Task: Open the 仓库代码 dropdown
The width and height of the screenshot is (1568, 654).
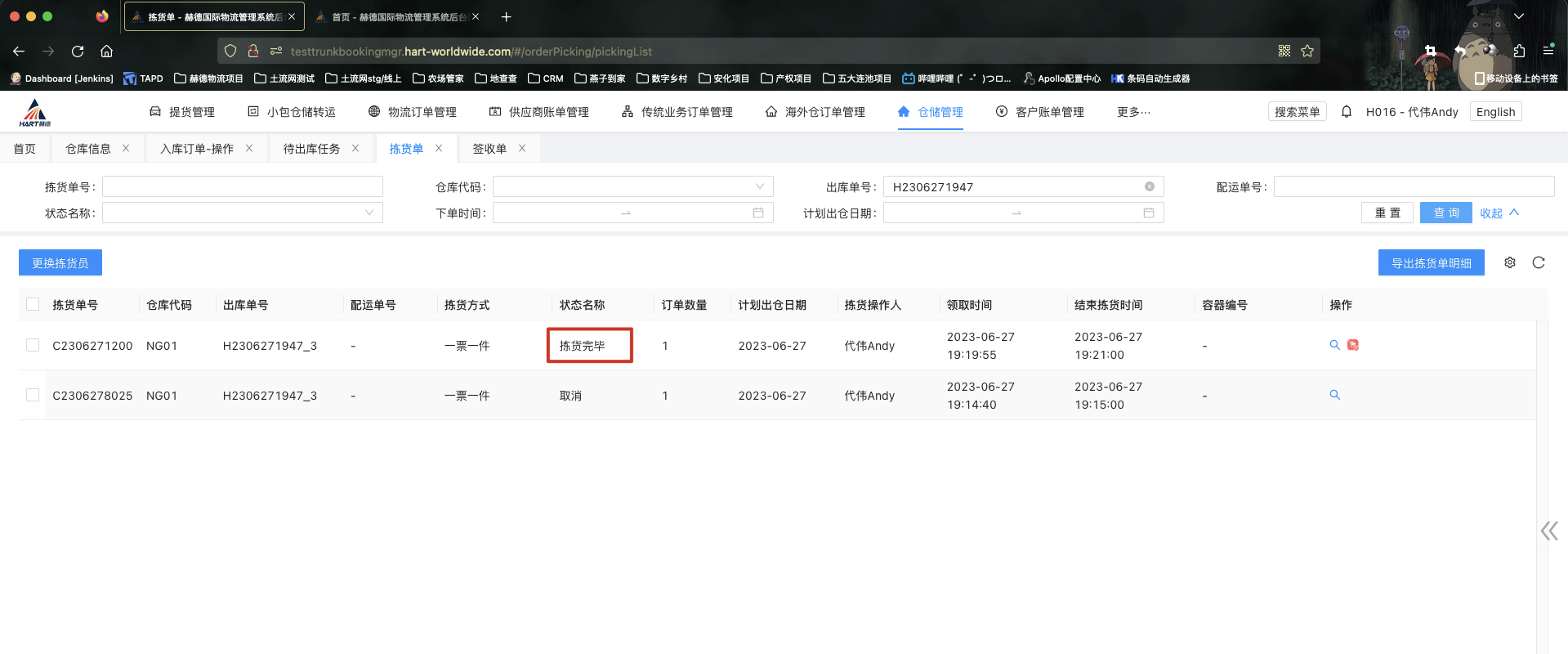Action: 632,187
